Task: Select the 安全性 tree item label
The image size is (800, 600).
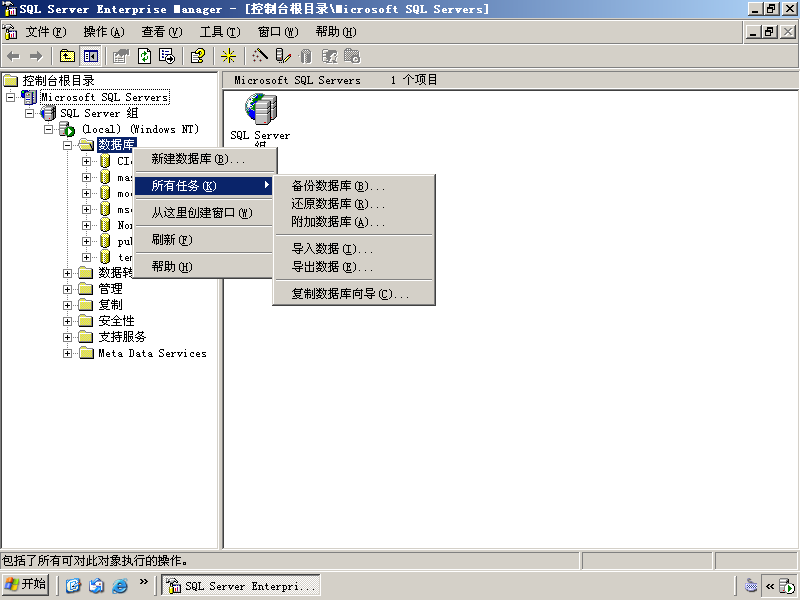Action: click(x=116, y=321)
